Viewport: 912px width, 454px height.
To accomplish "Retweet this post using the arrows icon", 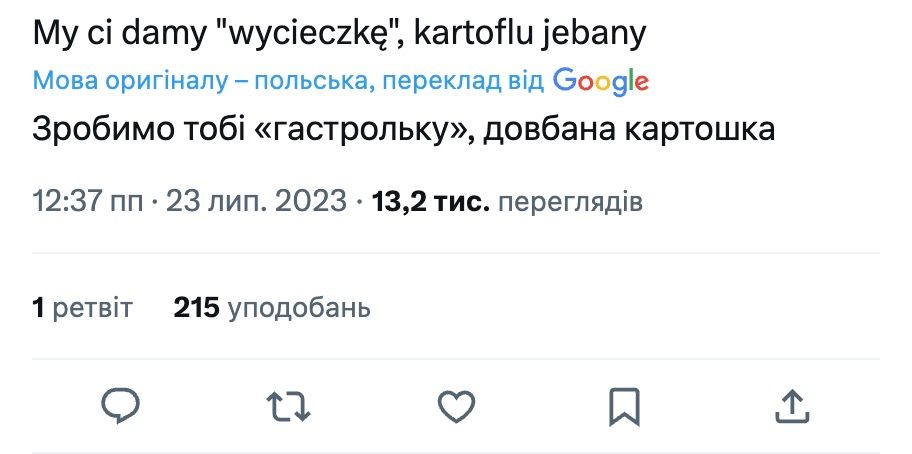I will 289,406.
